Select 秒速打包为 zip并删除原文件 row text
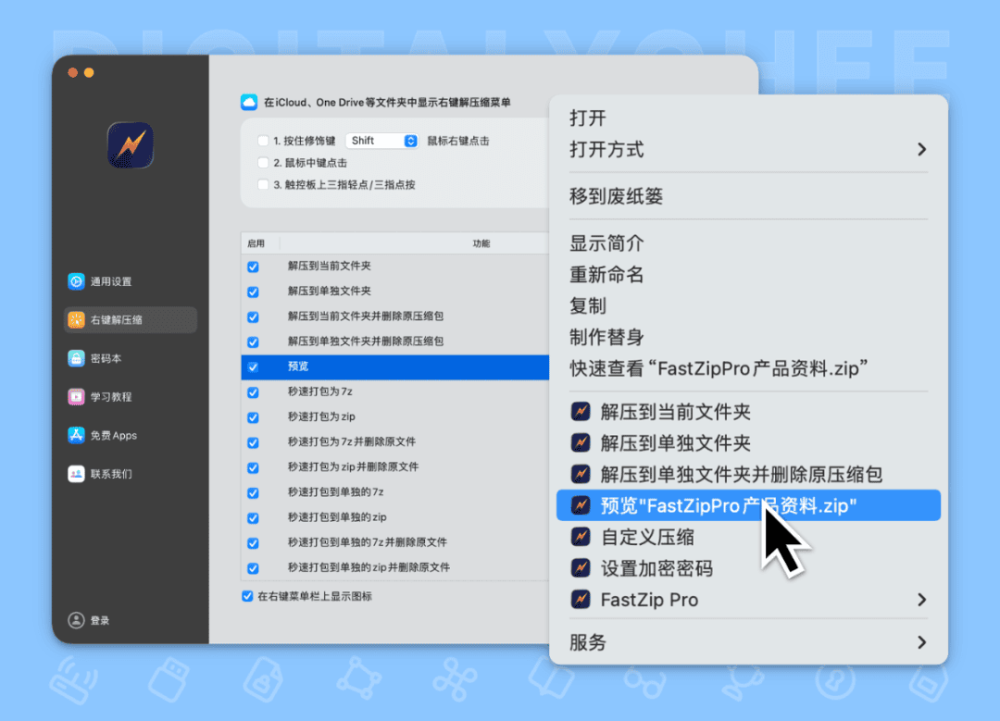Image resolution: width=1000 pixels, height=721 pixels. (x=353, y=467)
